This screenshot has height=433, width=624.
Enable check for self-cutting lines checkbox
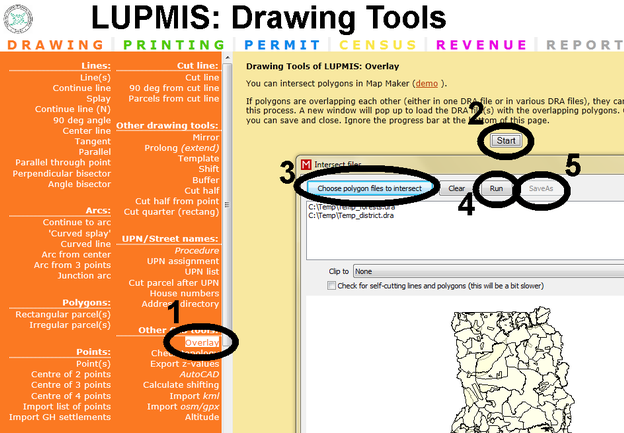[331, 286]
